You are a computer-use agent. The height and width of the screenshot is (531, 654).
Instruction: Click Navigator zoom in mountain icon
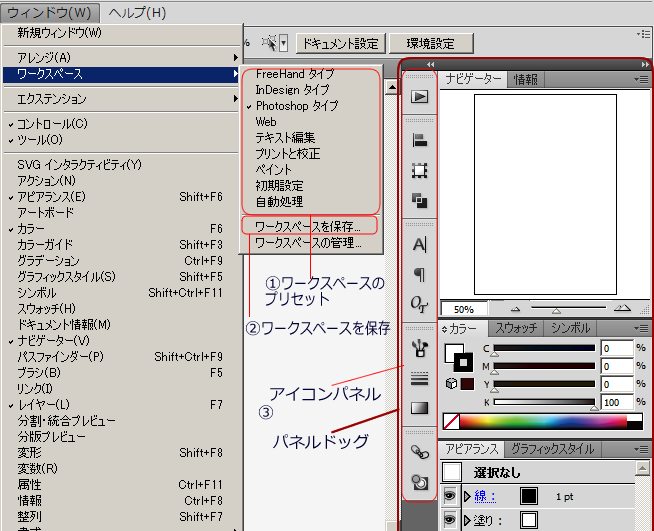(x=622, y=308)
